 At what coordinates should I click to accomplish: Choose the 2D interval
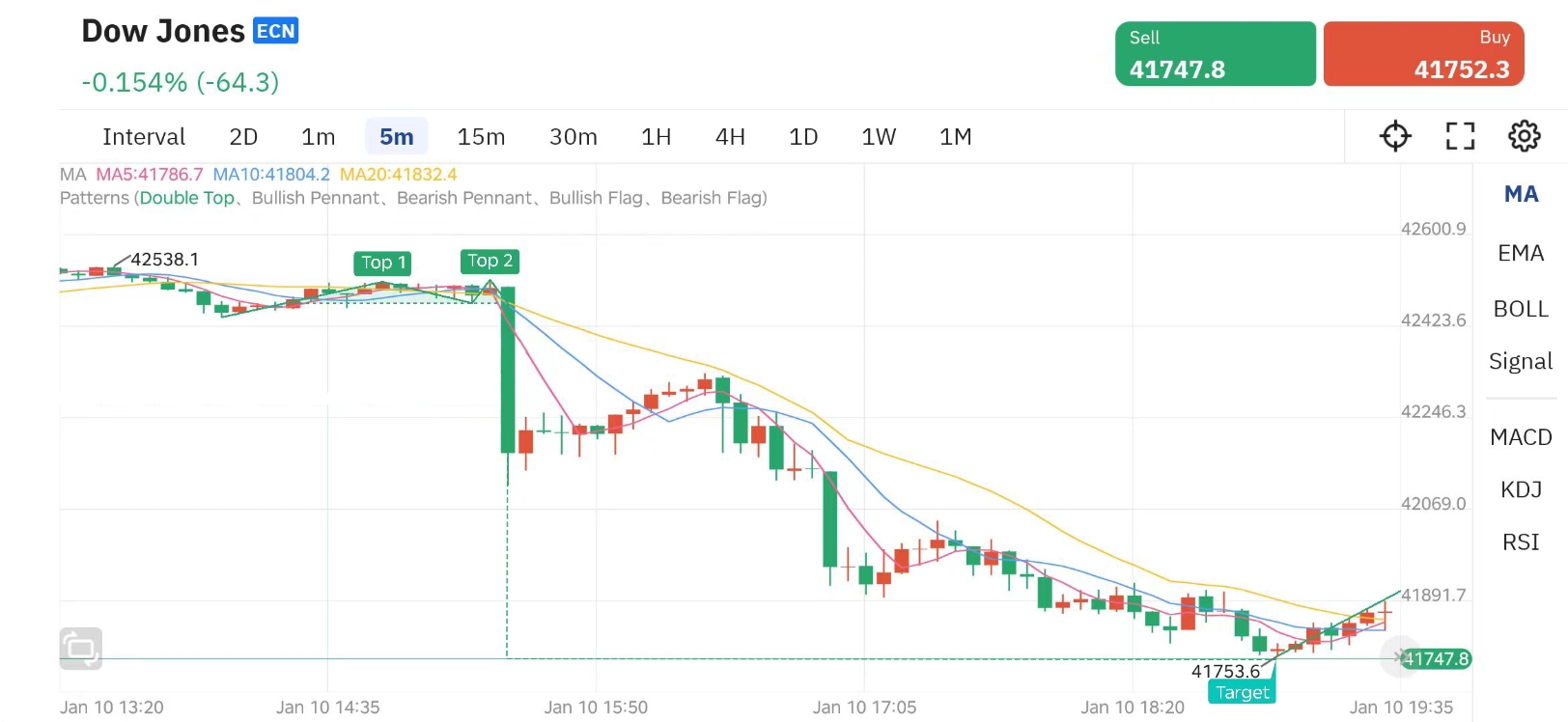coord(243,137)
